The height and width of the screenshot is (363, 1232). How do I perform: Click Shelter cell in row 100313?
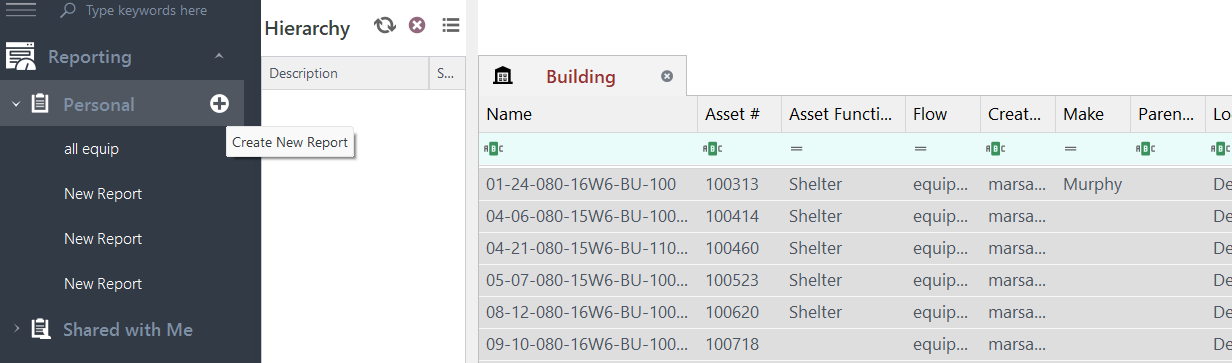pyautogui.click(x=843, y=184)
